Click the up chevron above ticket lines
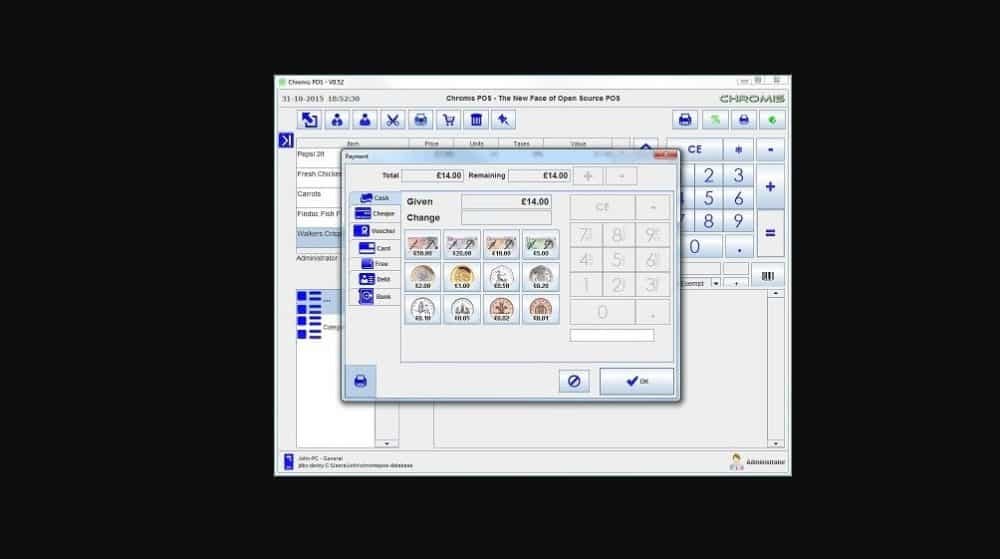 click(646, 149)
